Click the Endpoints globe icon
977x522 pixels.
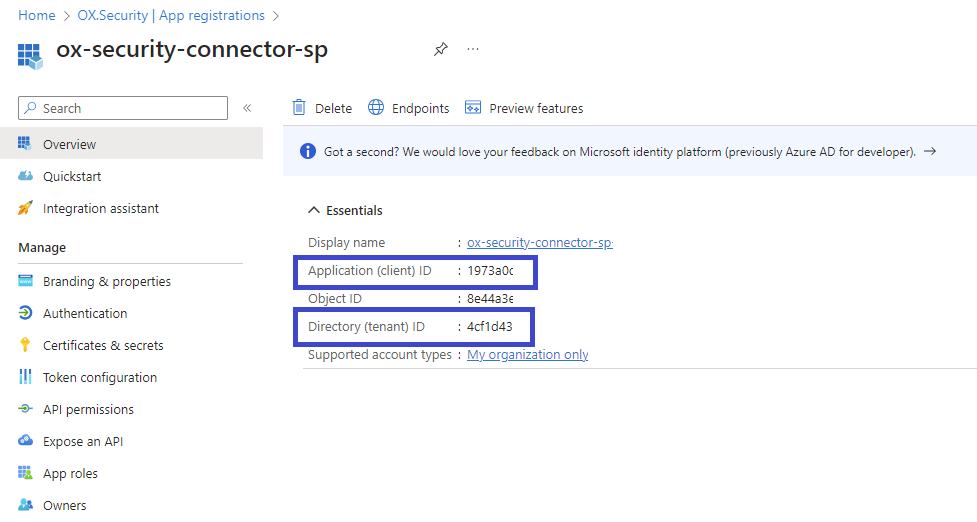(x=376, y=108)
